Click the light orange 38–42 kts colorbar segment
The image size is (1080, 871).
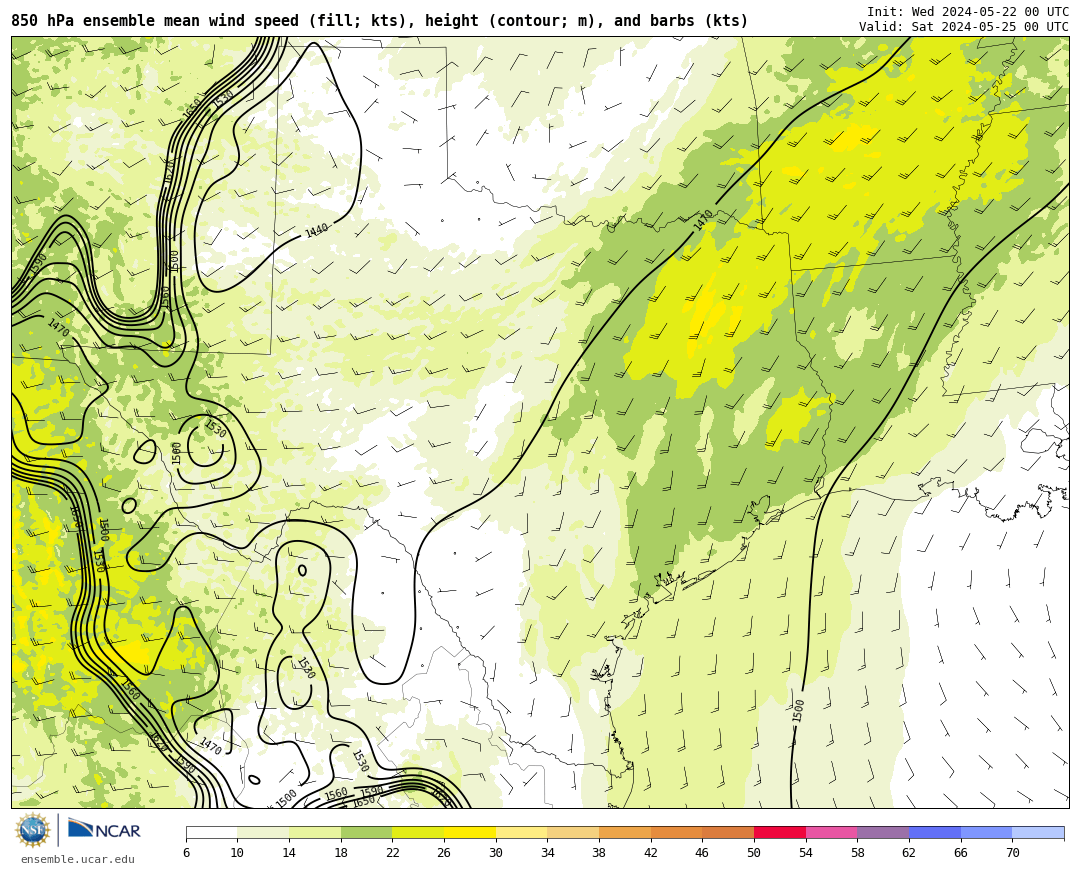point(625,833)
